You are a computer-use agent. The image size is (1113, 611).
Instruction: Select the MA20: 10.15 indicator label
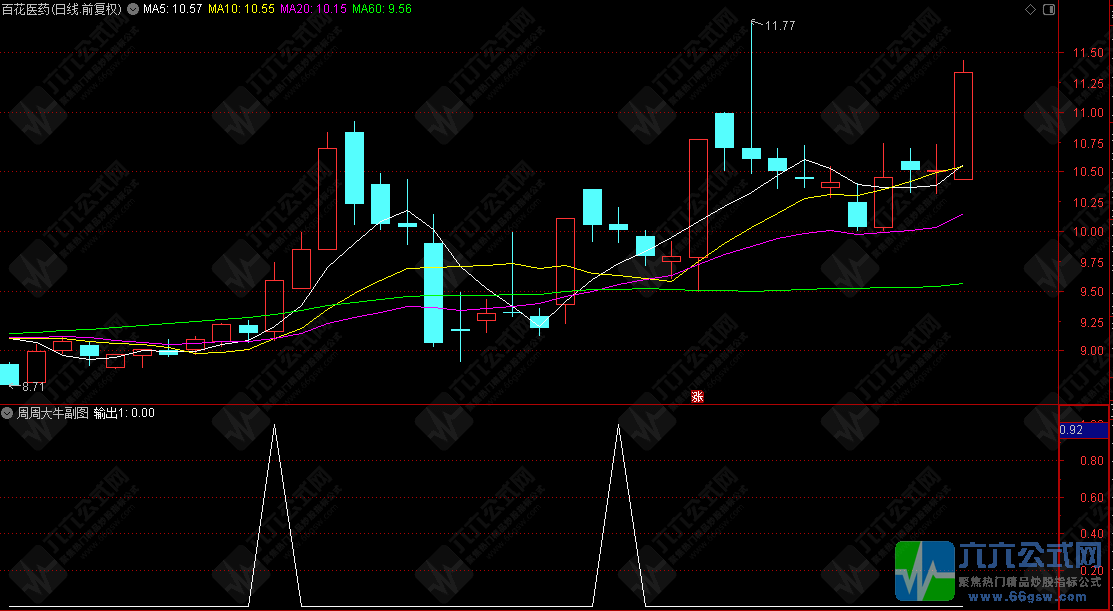point(313,9)
